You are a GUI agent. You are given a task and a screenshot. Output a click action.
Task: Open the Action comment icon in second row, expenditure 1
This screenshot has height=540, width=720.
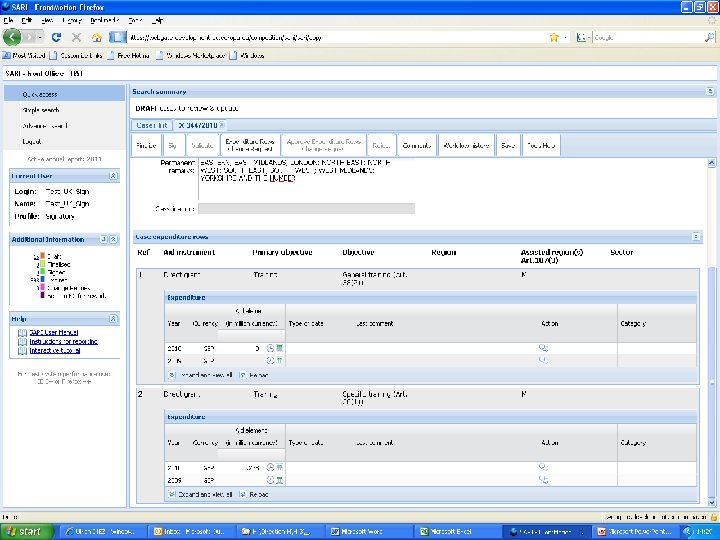coord(543,360)
